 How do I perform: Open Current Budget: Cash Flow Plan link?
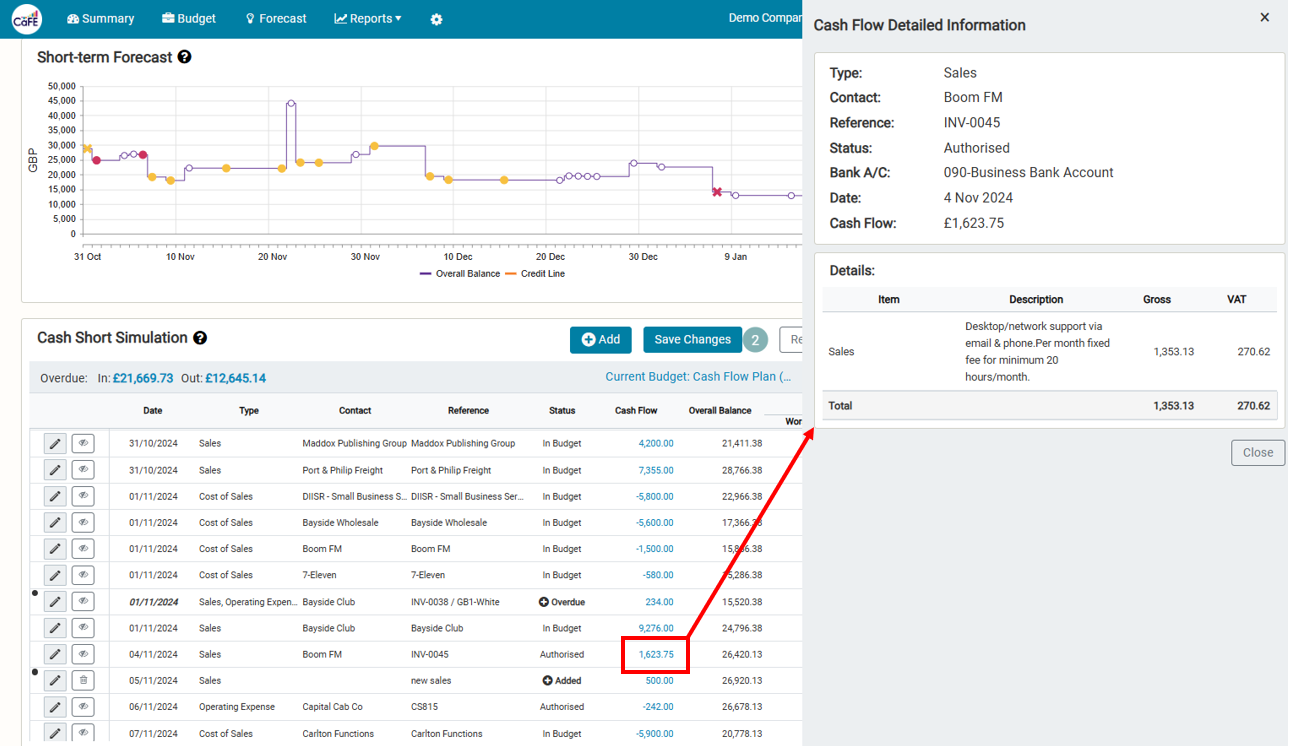point(698,377)
